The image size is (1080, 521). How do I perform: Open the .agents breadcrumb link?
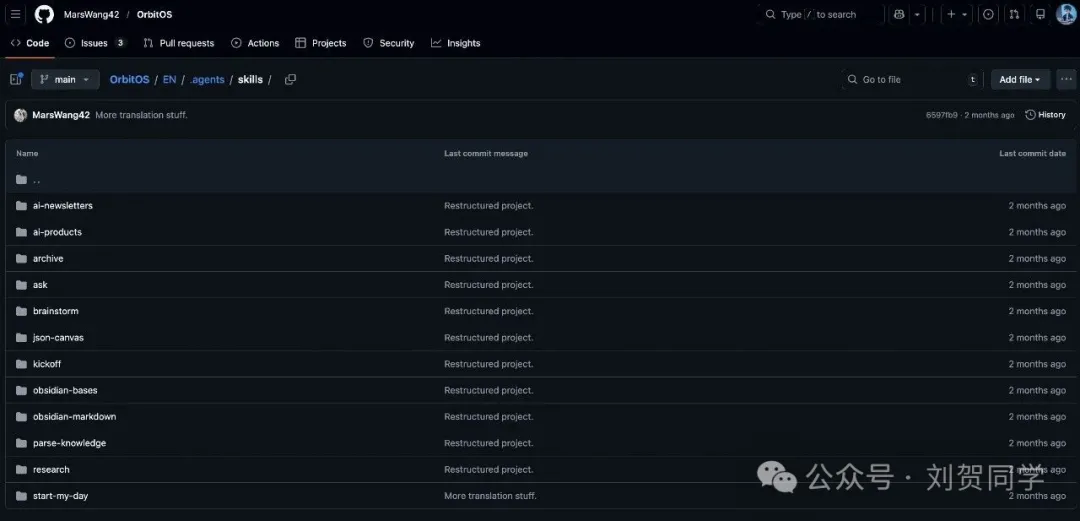coord(207,80)
